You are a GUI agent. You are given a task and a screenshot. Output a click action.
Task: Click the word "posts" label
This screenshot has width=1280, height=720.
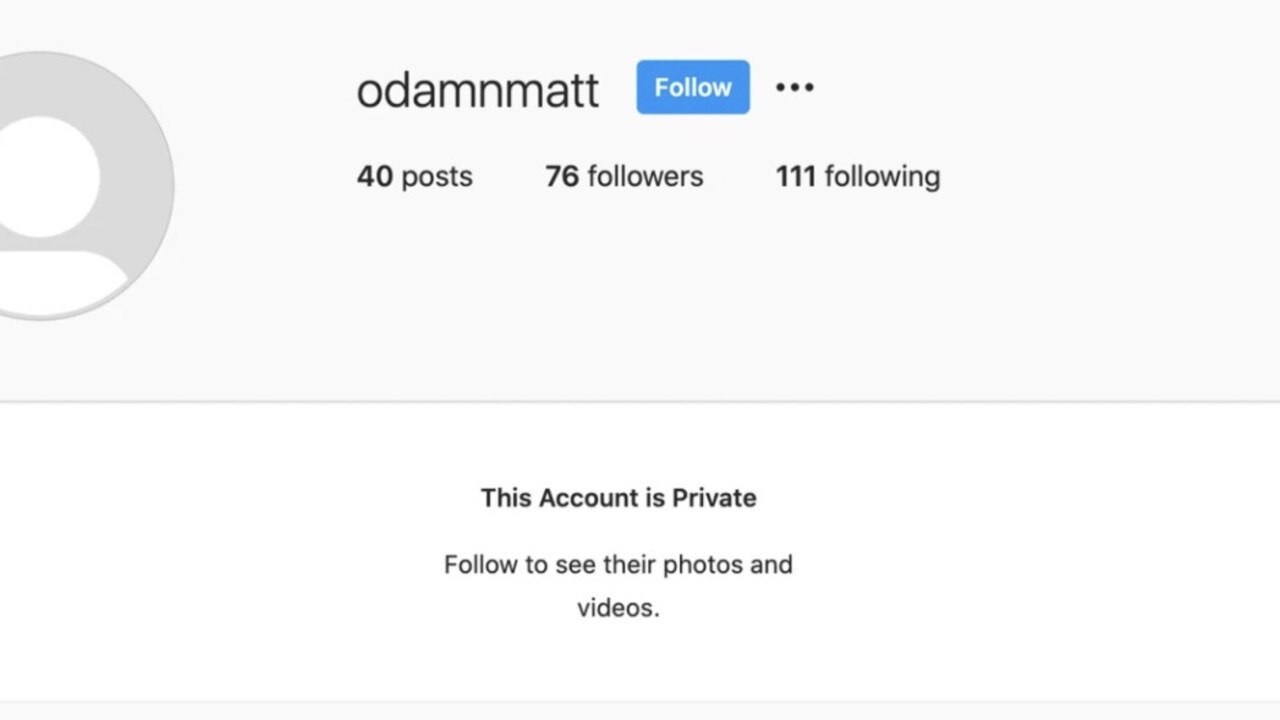[x=437, y=178]
